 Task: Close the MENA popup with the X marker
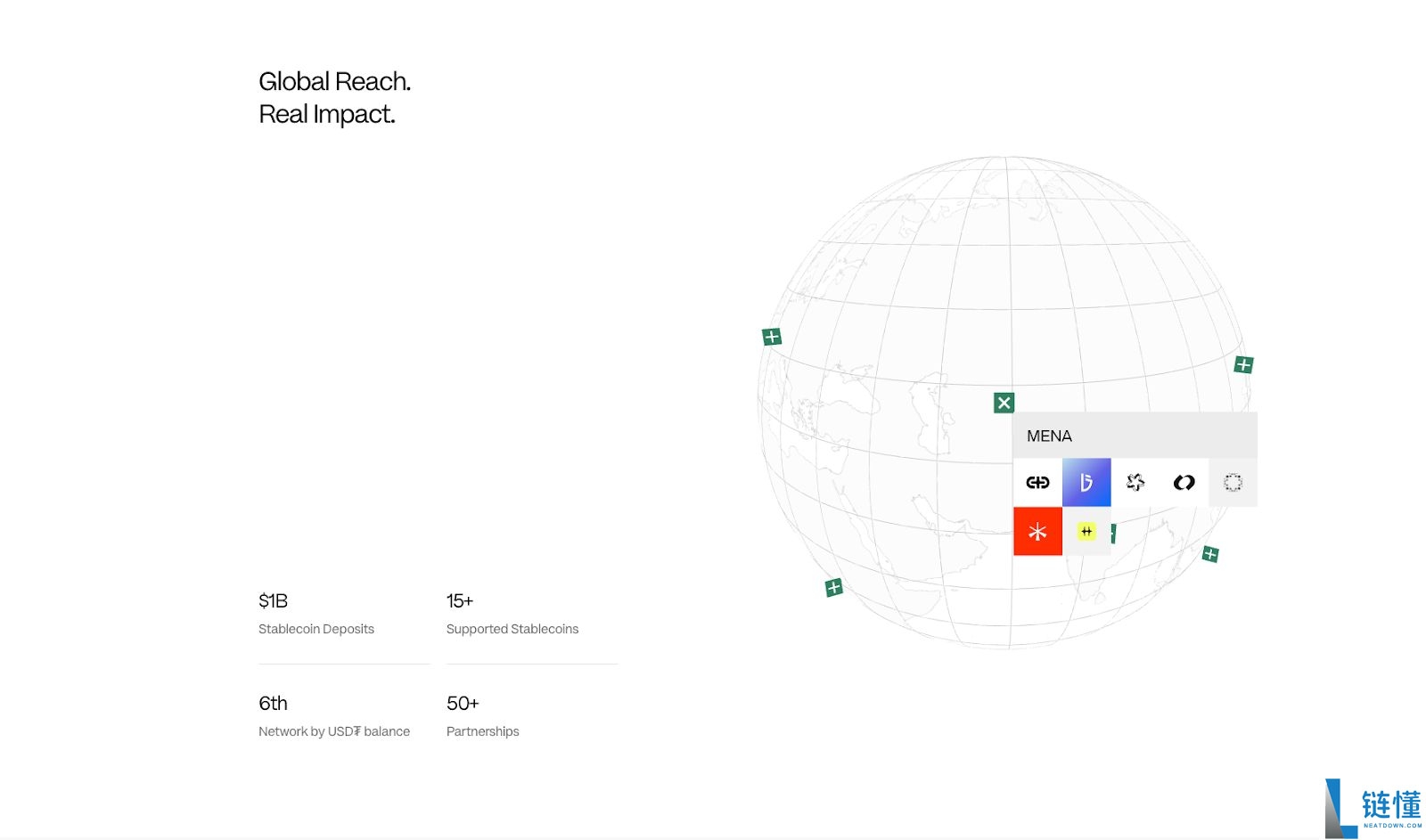pos(1004,403)
